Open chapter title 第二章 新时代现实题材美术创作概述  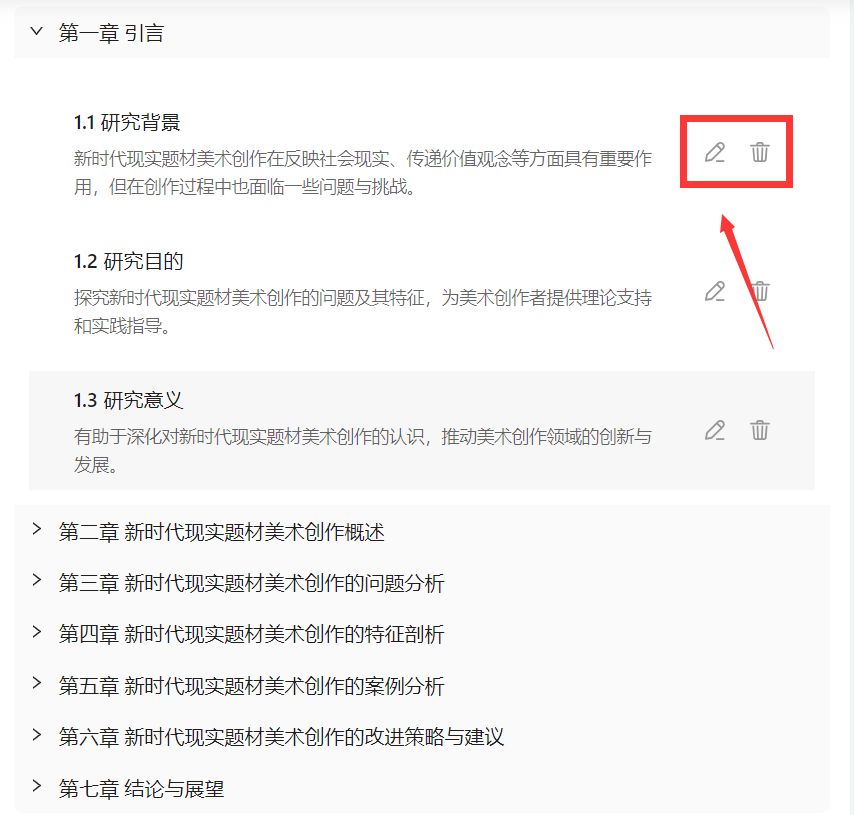(222, 532)
